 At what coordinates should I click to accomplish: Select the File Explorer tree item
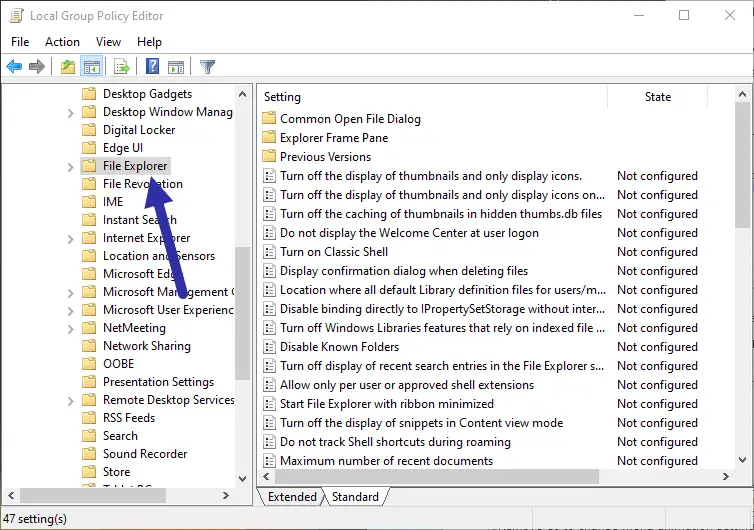pyautogui.click(x=135, y=166)
